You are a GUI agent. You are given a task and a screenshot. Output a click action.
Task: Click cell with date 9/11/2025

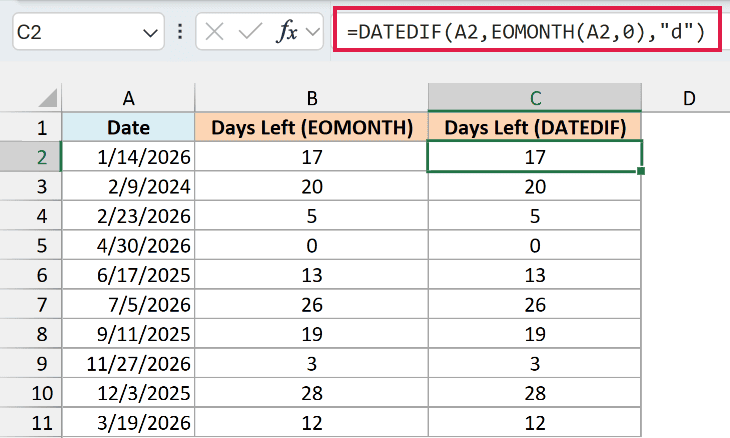point(128,334)
